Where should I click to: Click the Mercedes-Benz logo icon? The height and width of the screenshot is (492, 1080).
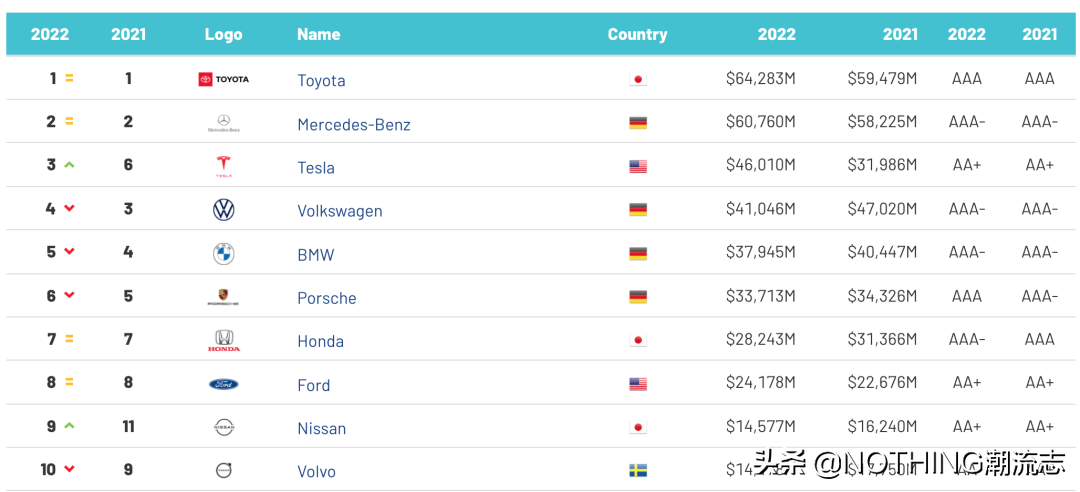tap(224, 123)
